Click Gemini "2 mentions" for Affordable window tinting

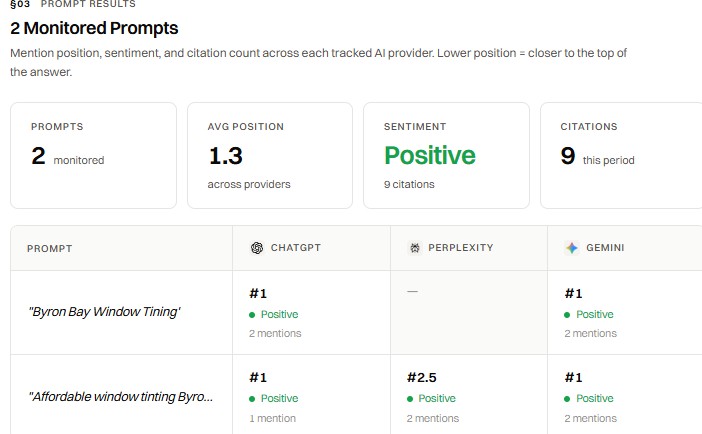pyautogui.click(x=591, y=418)
